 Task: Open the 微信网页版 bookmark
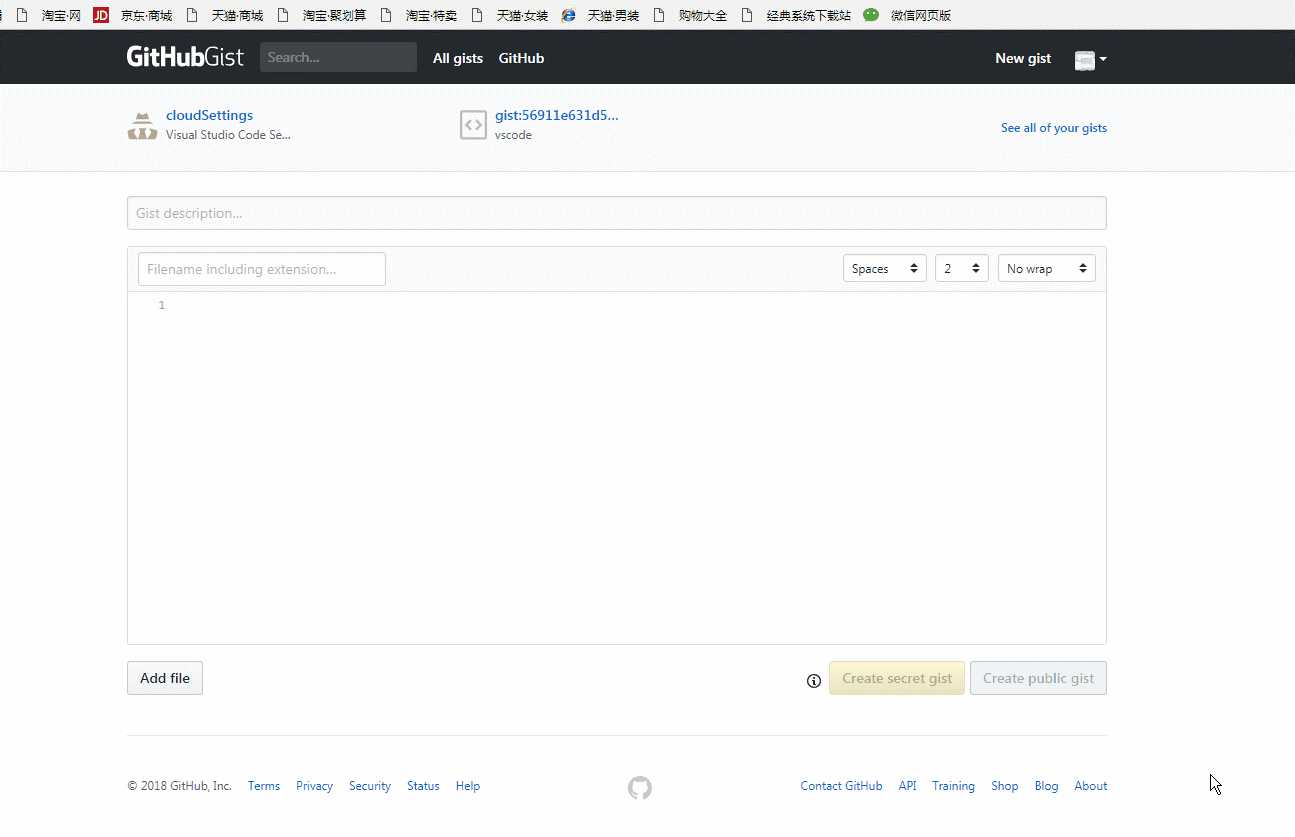[921, 16]
